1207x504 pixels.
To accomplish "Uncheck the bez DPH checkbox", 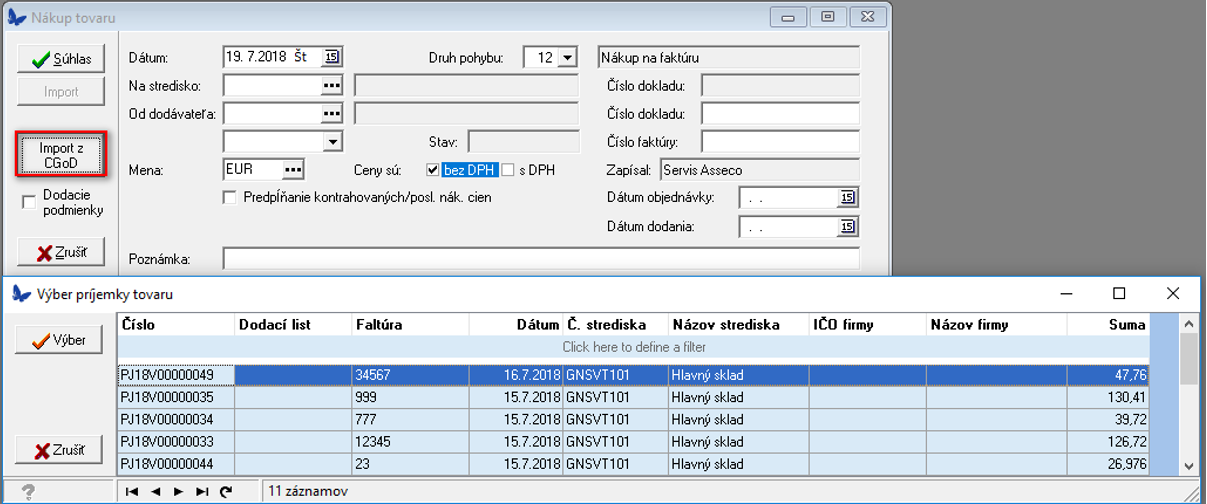I will (x=433, y=170).
